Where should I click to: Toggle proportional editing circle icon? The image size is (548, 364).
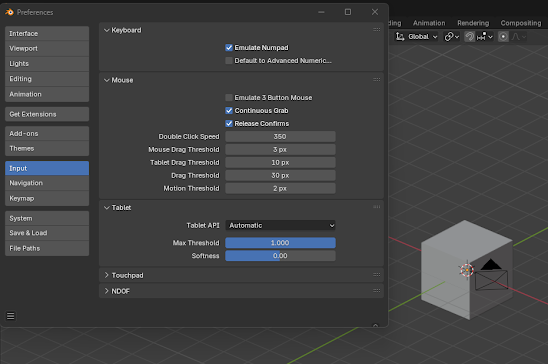pyautogui.click(x=503, y=37)
